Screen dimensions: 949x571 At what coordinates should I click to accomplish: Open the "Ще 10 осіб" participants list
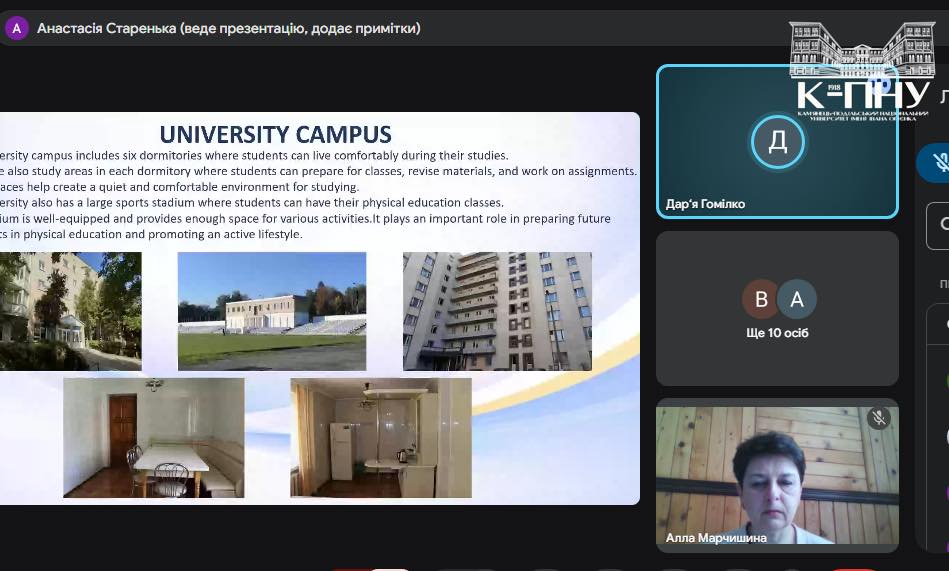[776, 333]
